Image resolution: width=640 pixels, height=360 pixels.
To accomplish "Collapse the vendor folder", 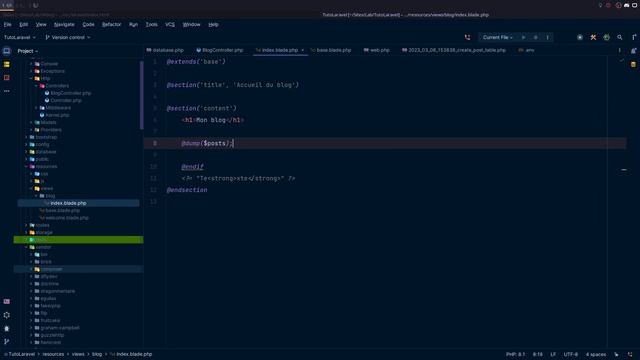I will (x=27, y=247).
